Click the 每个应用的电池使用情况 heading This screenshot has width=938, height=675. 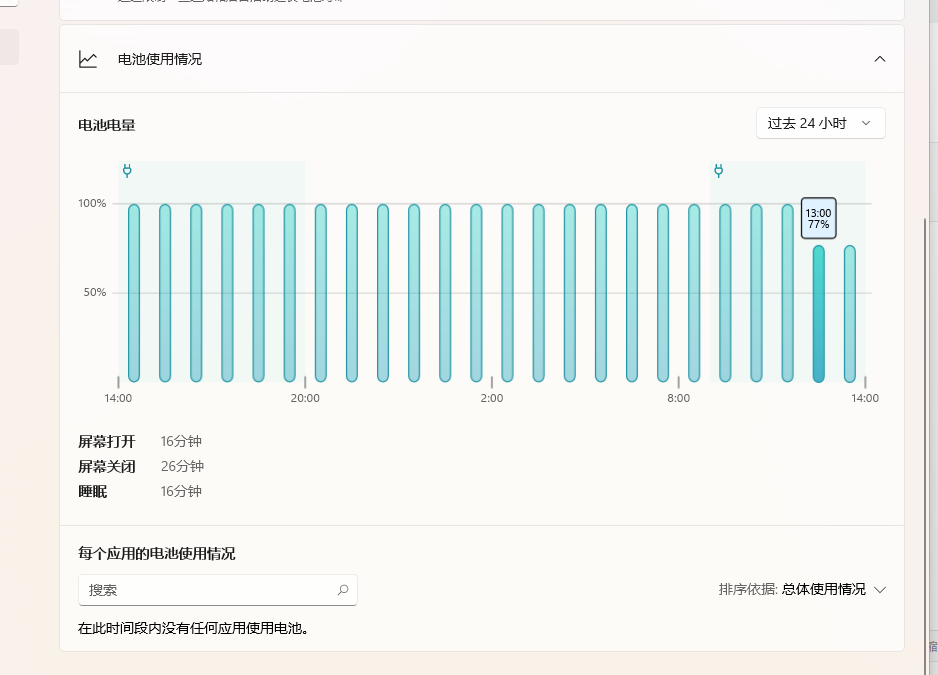tap(157, 554)
